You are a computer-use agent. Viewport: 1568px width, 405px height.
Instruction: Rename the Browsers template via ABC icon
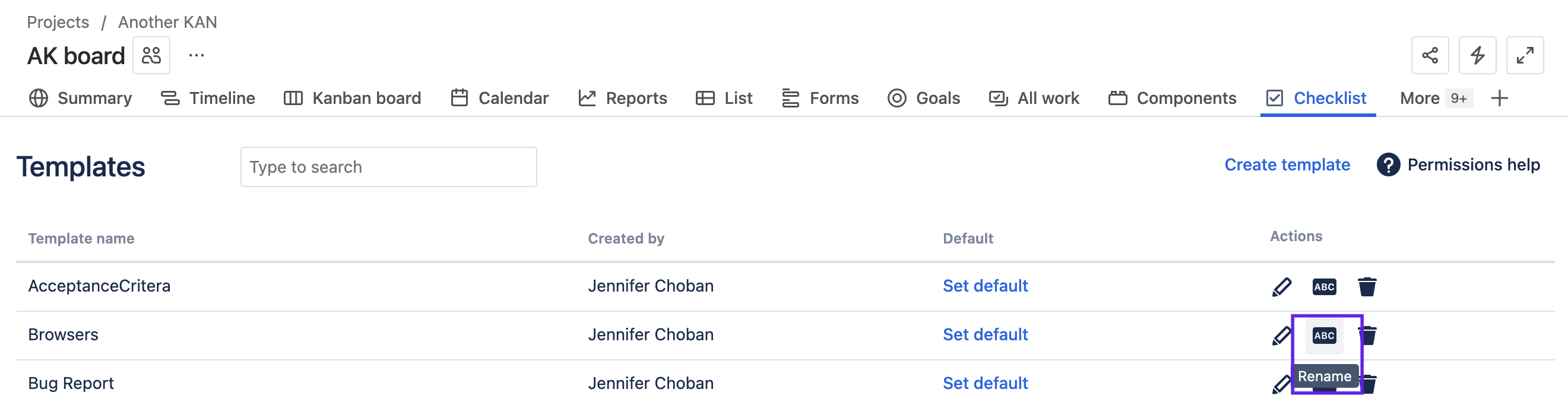click(1324, 335)
